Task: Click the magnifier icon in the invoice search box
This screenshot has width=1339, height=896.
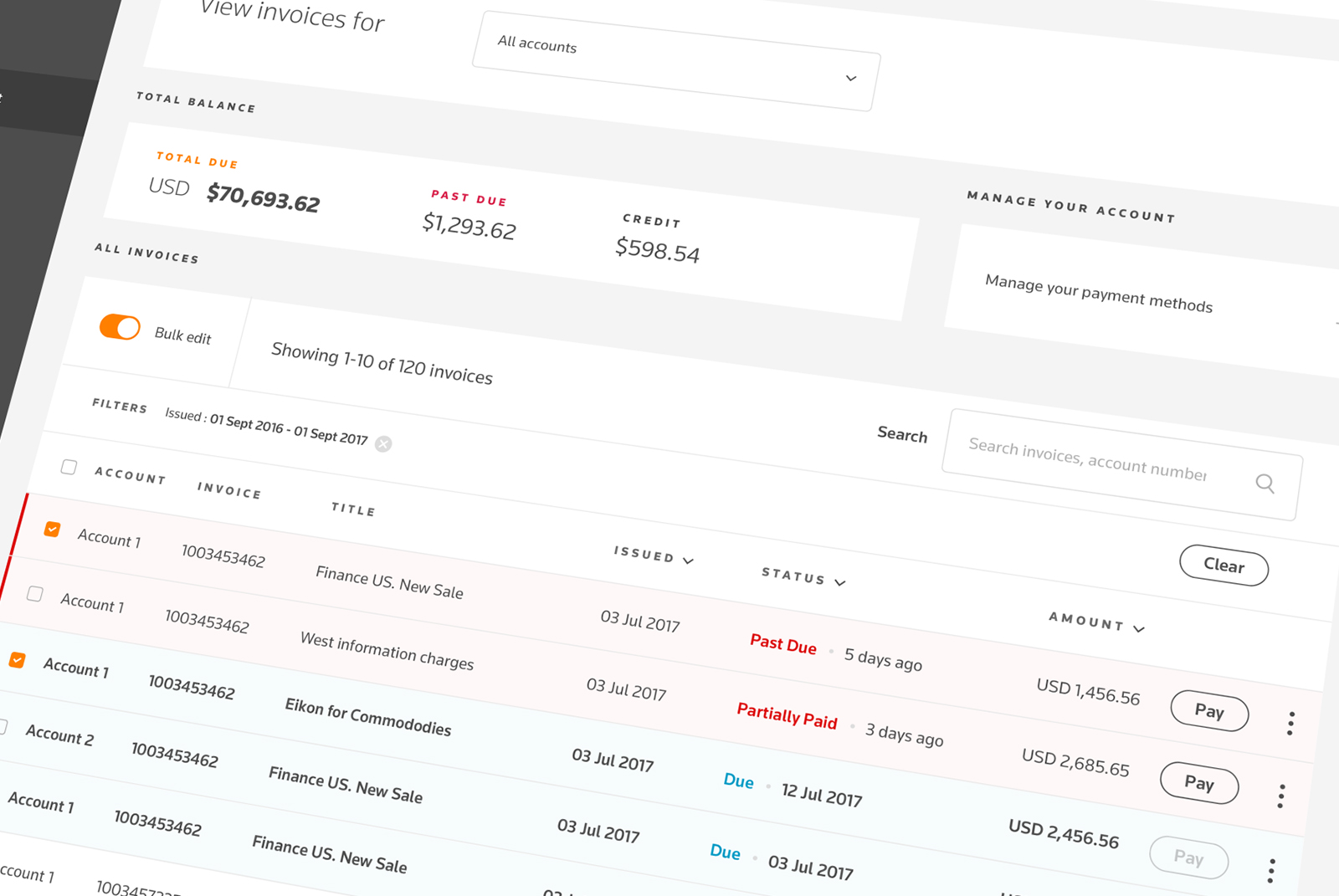Action: click(x=1265, y=484)
